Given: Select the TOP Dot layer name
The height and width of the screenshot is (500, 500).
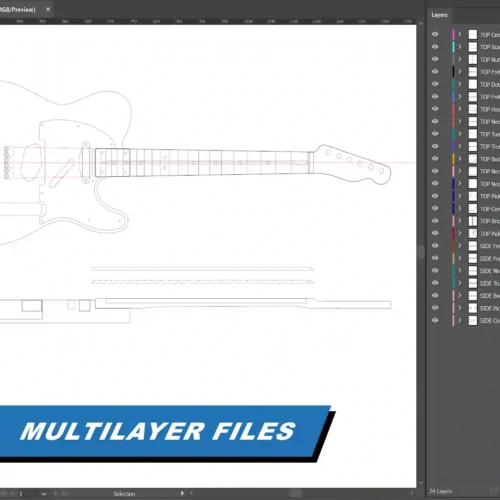Looking at the screenshot, I should pyautogui.click(x=490, y=84).
